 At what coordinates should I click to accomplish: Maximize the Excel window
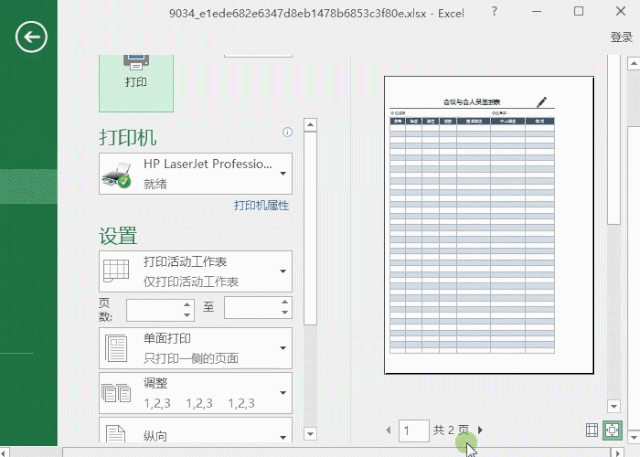578,11
